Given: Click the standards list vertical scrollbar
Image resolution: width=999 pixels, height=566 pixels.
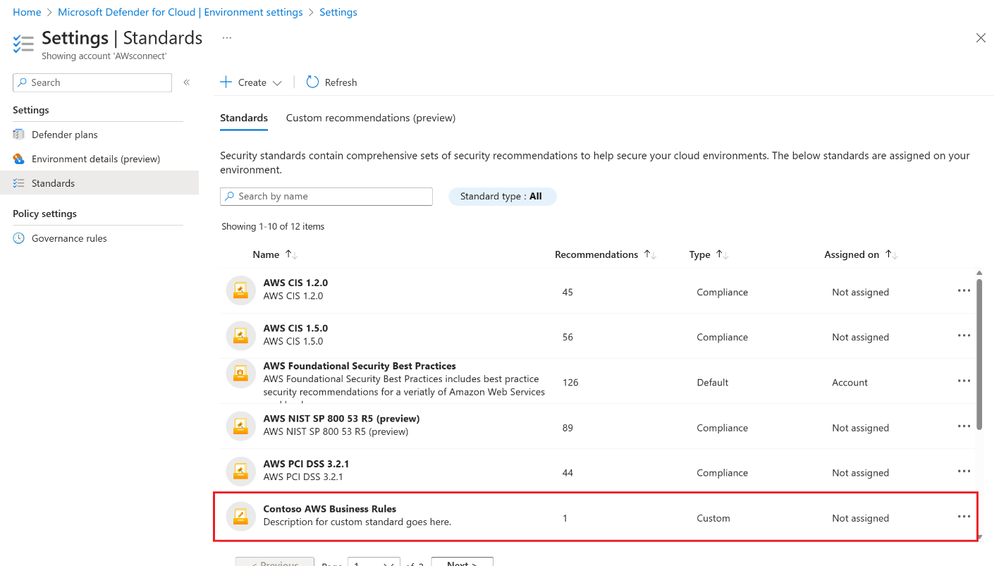Looking at the screenshot, I should point(979,354).
